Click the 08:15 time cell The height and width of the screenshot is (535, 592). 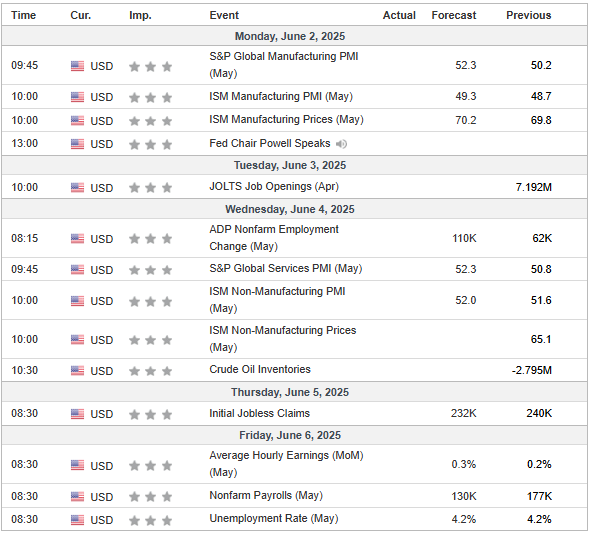25,239
